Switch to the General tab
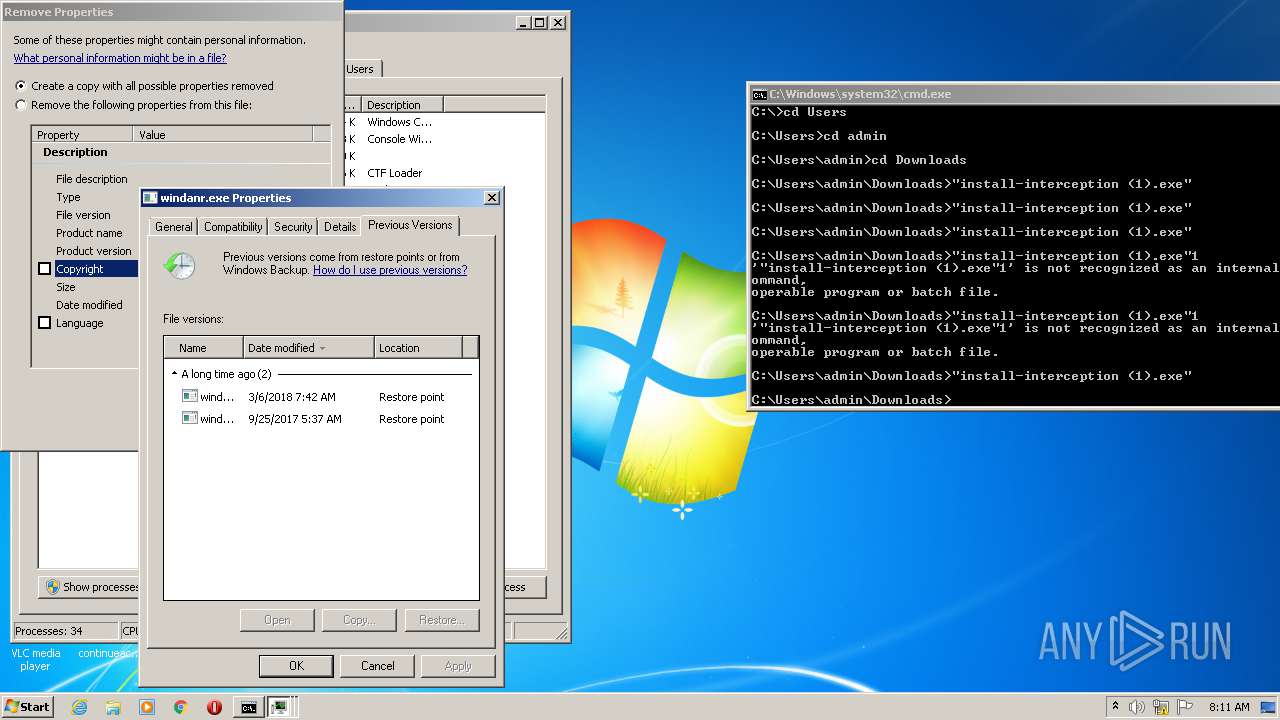This screenshot has height=720, width=1280. tap(174, 227)
